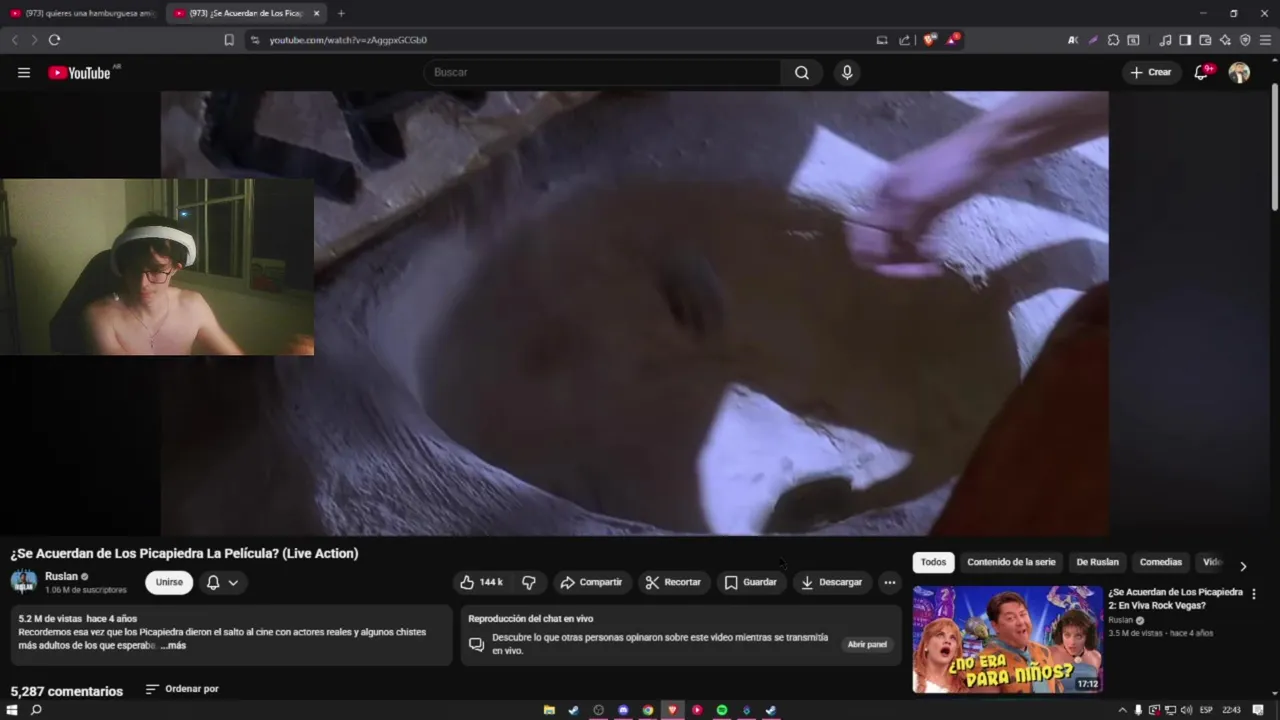
Task: Open the Windows notification center
Action: pos(1258,710)
